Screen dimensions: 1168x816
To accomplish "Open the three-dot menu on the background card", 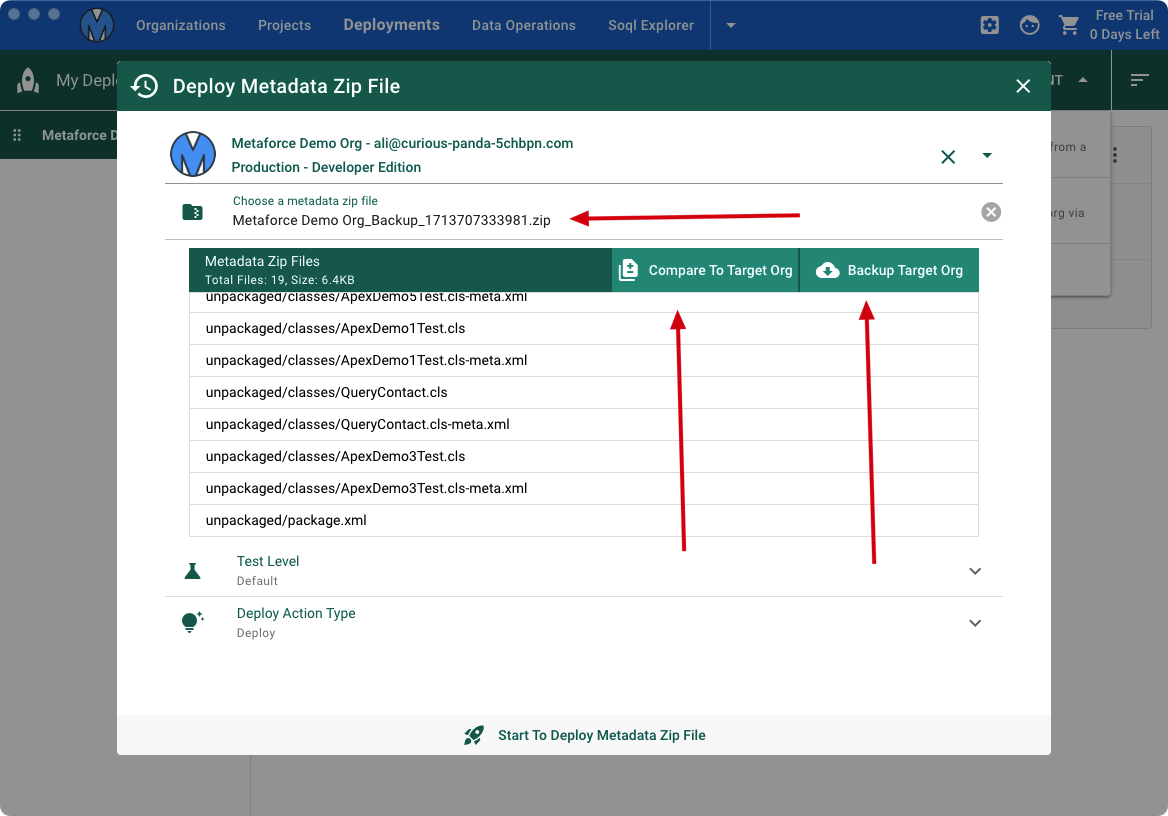I will point(1115,155).
